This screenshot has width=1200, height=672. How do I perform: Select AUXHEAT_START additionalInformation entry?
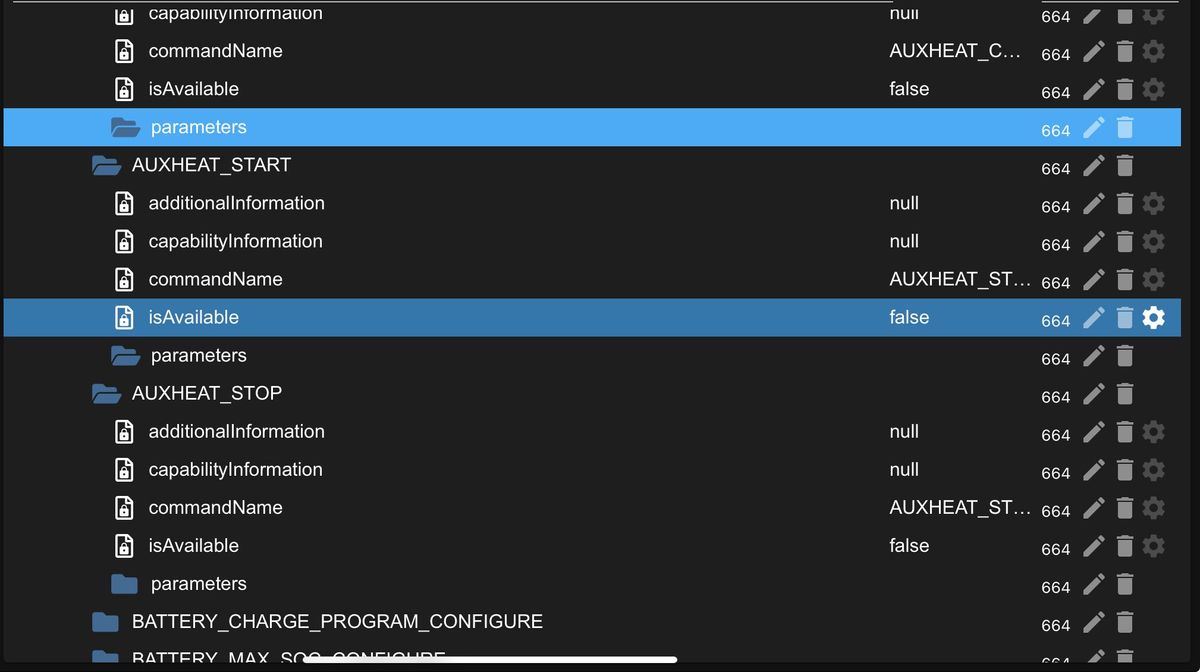tap(236, 204)
